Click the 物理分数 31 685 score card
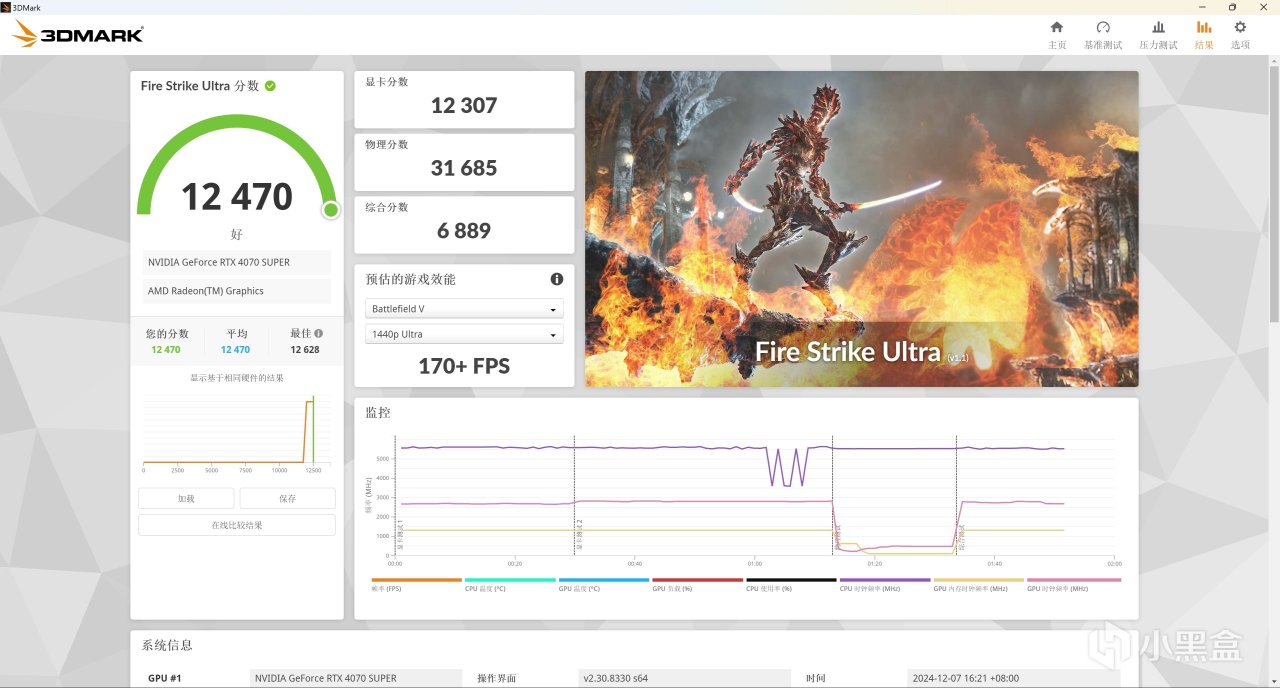Screen dimensions: 1280x688 (x=464, y=162)
